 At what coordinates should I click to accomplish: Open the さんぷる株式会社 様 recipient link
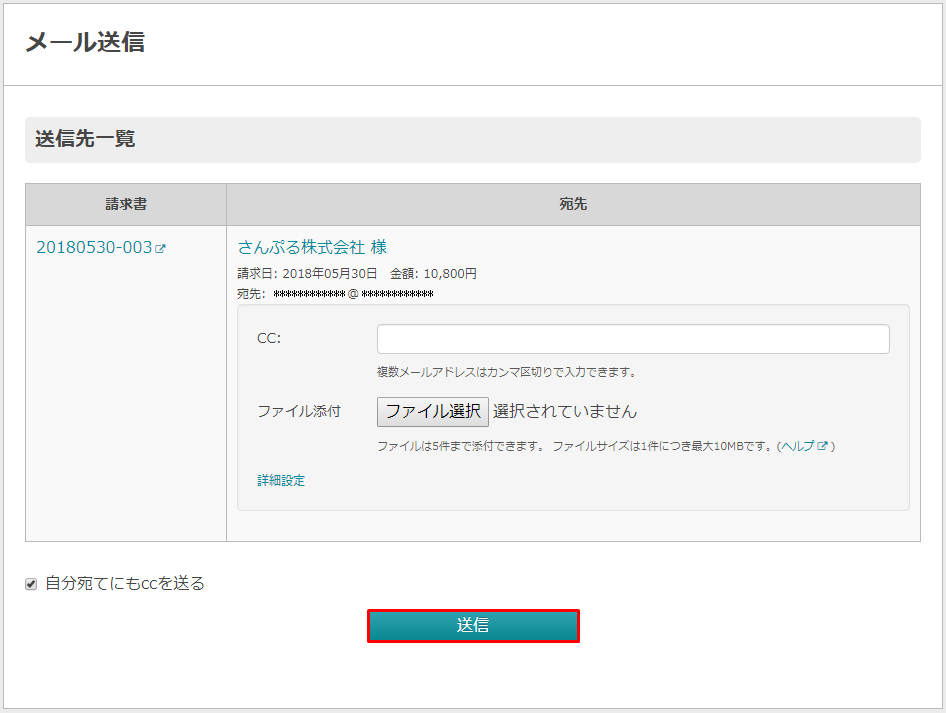click(312, 247)
